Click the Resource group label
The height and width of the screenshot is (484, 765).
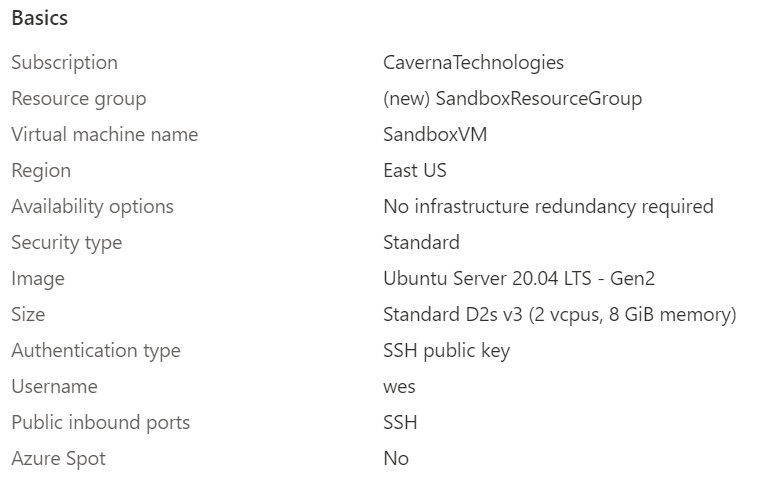[78, 98]
